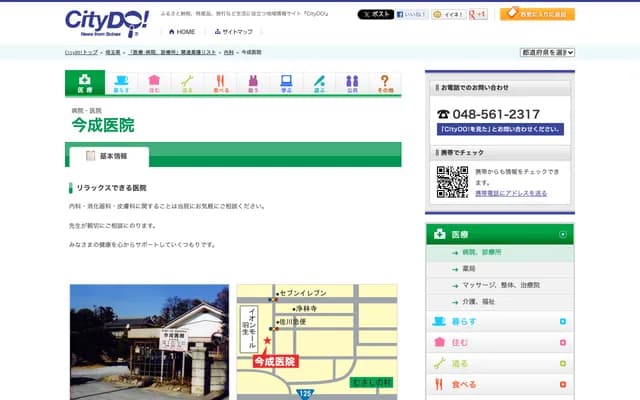Select the 医療 tab in navigation bar
The width and height of the screenshot is (640, 400).
85,83
